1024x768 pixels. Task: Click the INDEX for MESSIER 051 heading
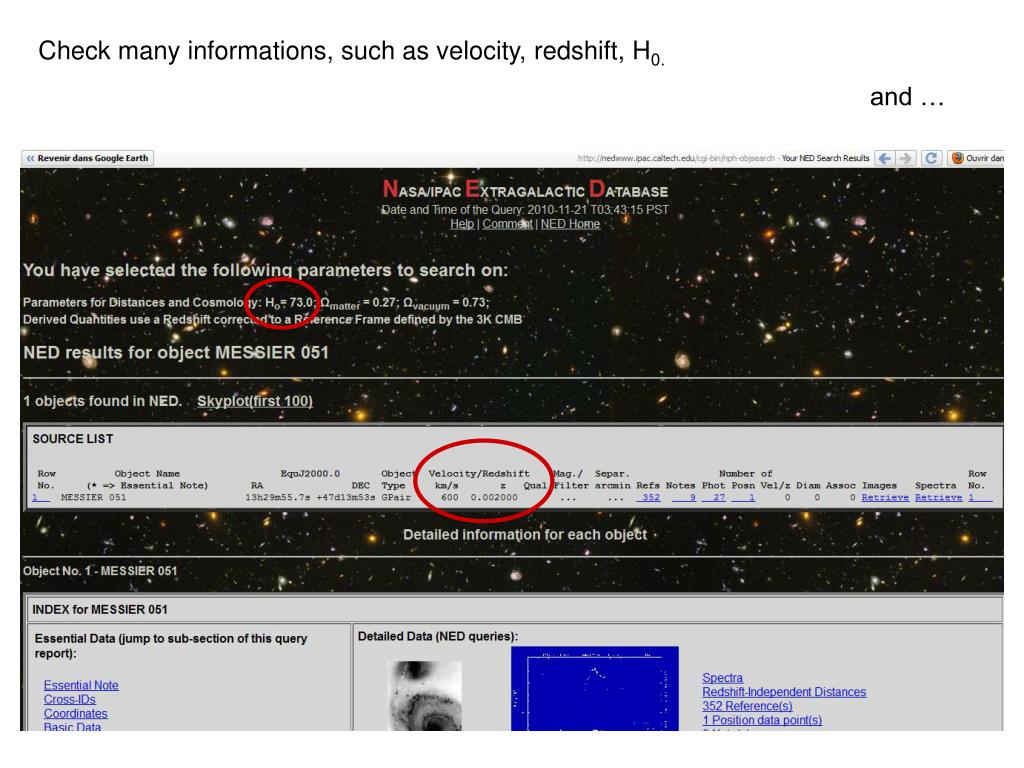[x=100, y=609]
